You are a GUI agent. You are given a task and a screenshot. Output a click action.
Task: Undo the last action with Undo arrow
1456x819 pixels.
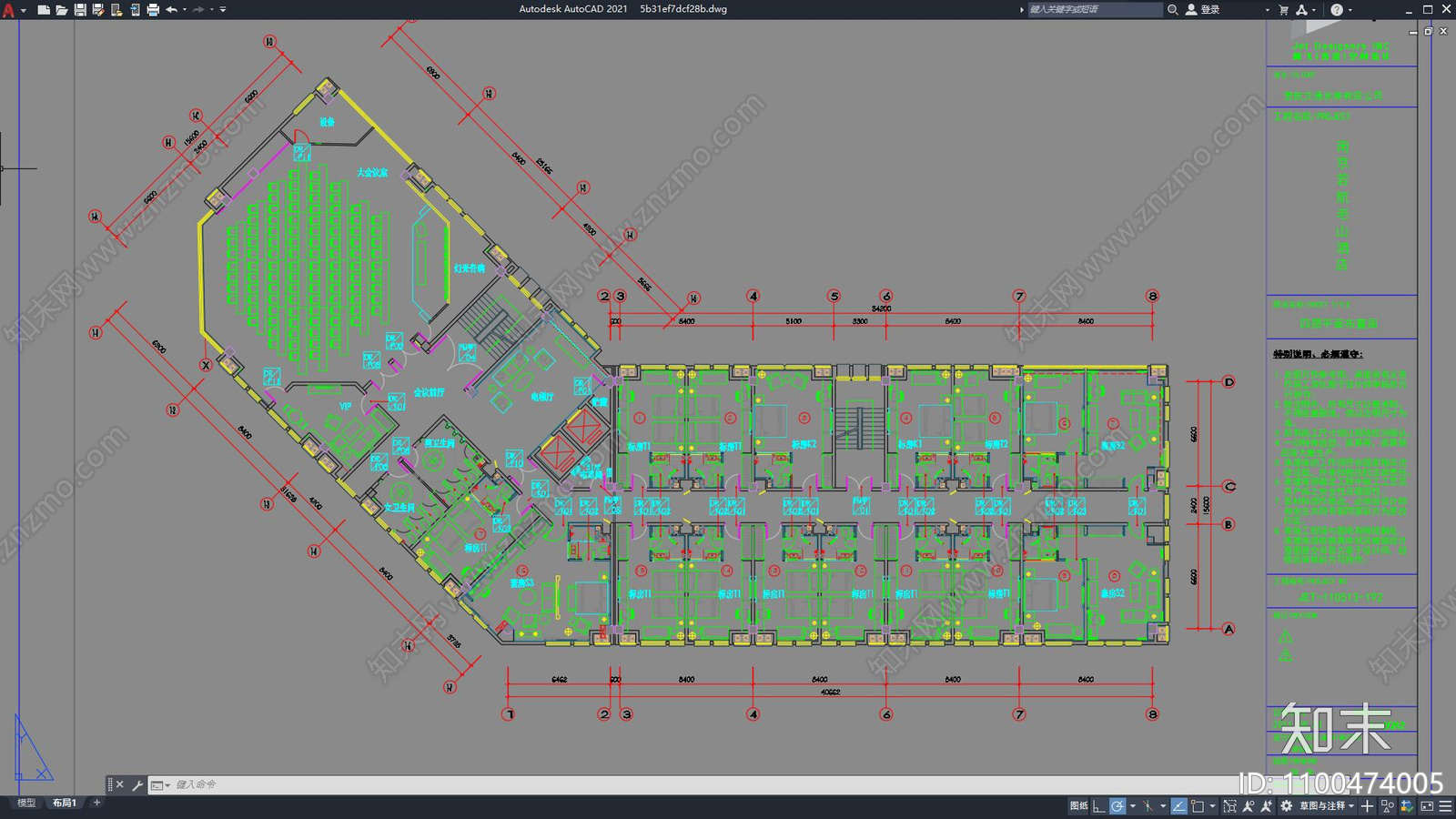tap(171, 10)
